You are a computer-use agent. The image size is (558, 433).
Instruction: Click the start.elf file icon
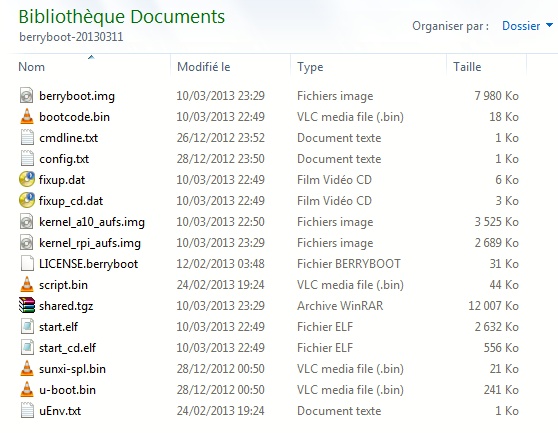click(27, 327)
